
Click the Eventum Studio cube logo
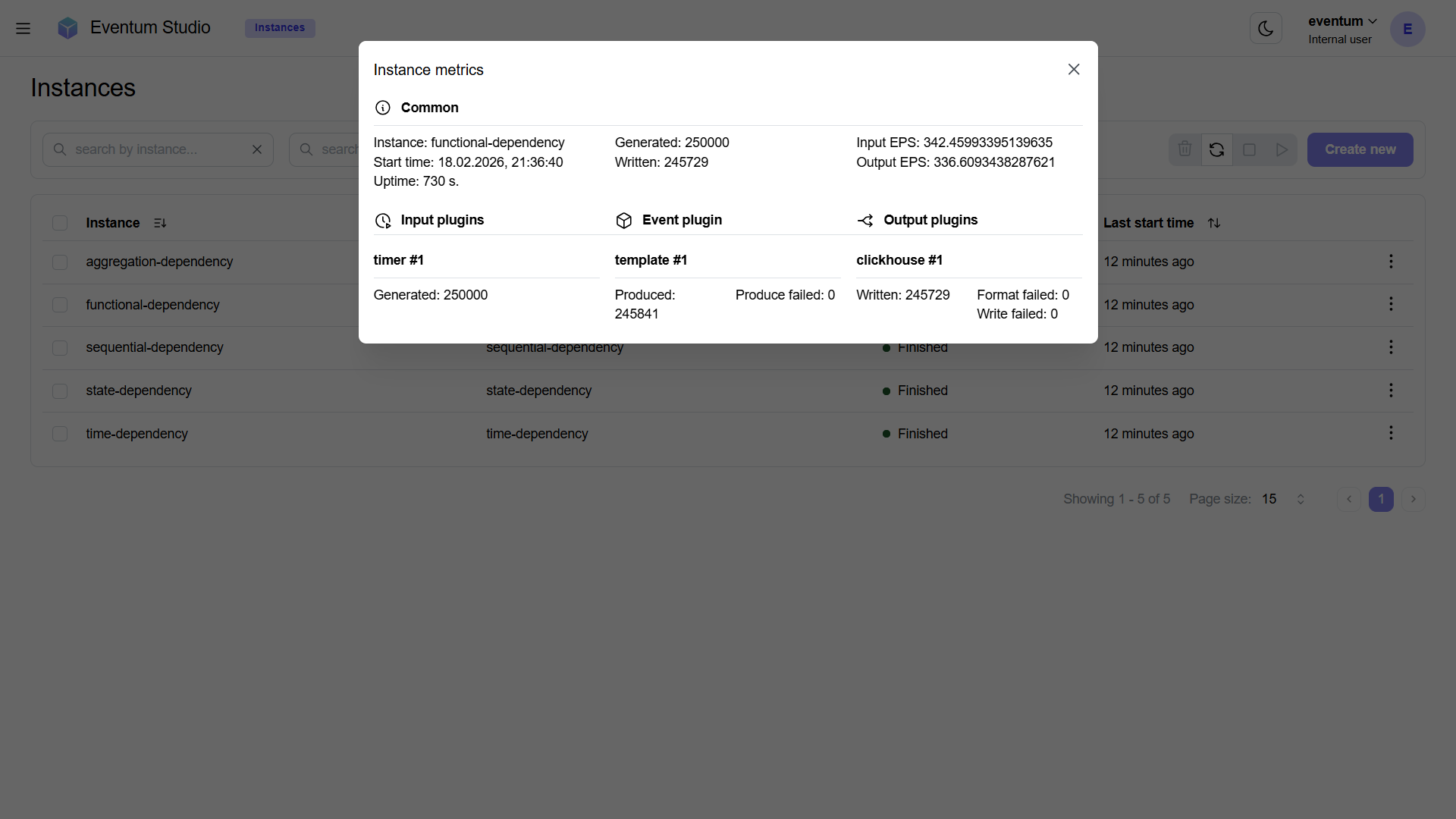tap(67, 27)
